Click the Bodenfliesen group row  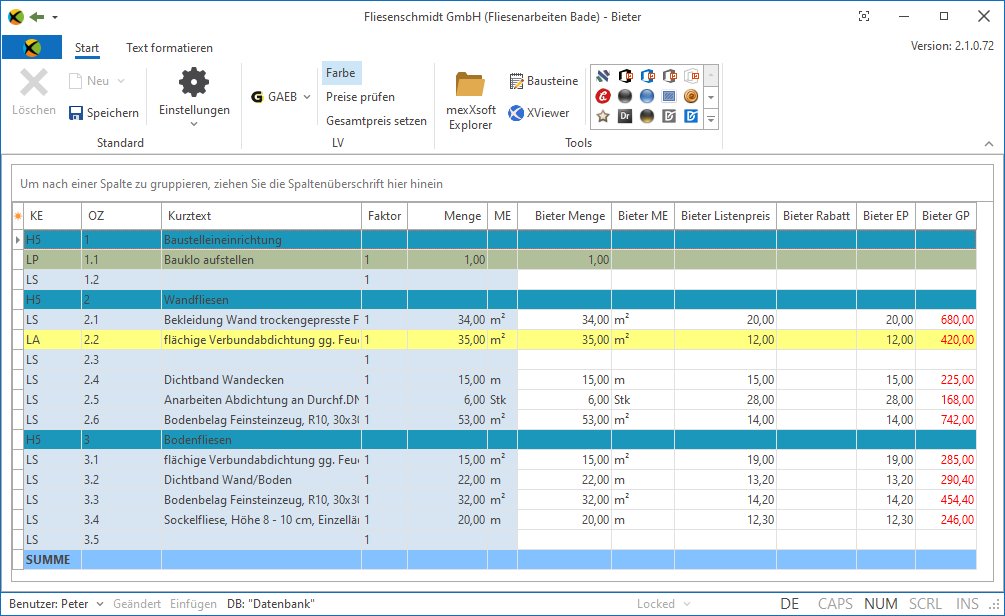click(x=500, y=440)
